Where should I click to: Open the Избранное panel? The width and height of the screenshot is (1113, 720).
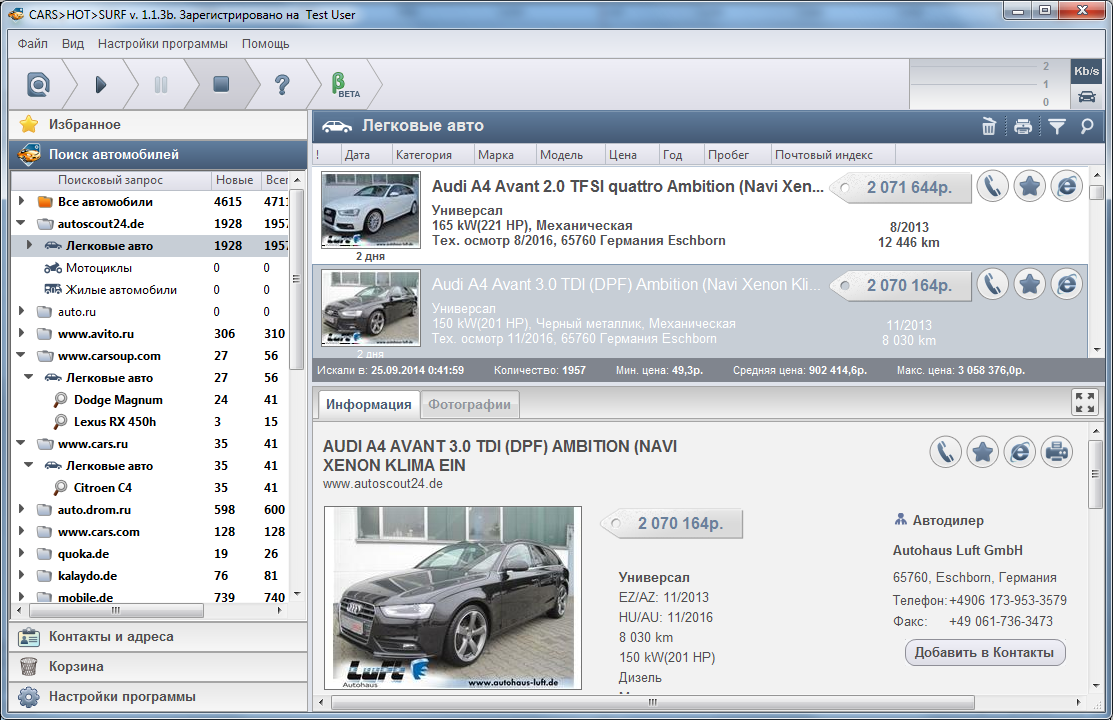point(158,124)
